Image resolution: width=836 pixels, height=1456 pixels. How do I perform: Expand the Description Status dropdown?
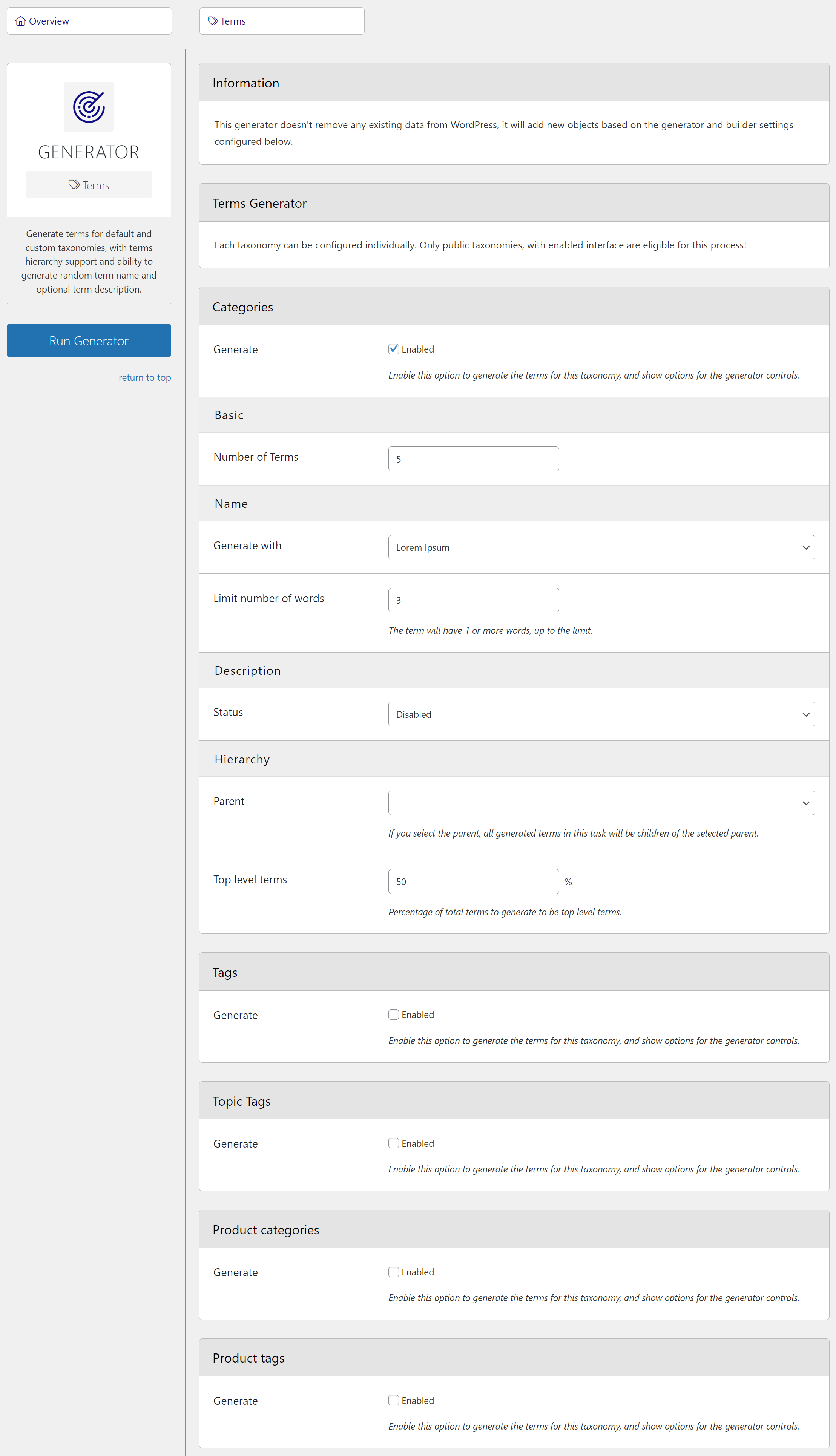601,714
